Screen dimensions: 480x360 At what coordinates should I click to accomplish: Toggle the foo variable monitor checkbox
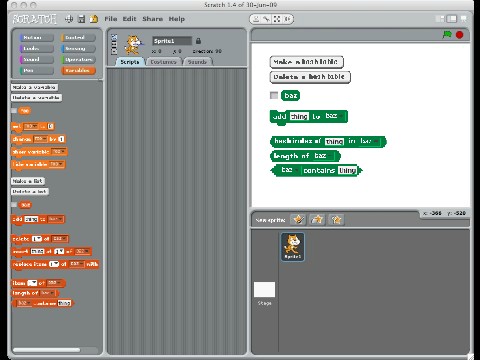click(14, 111)
